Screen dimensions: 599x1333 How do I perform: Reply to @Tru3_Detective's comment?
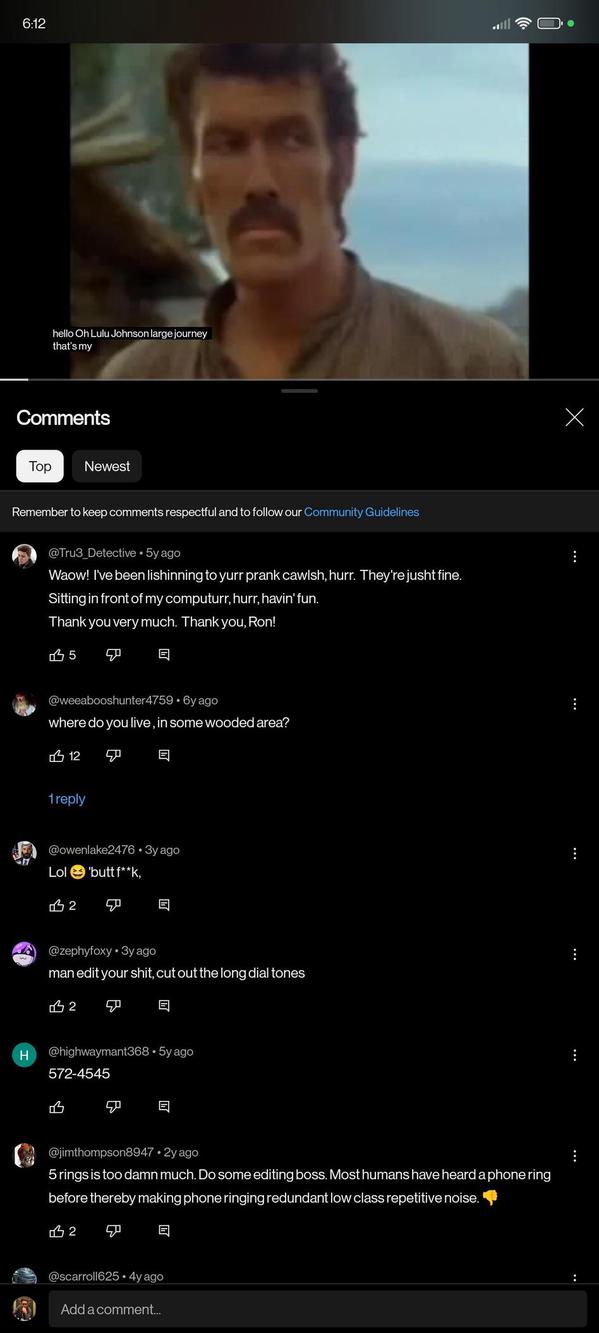[163, 654]
